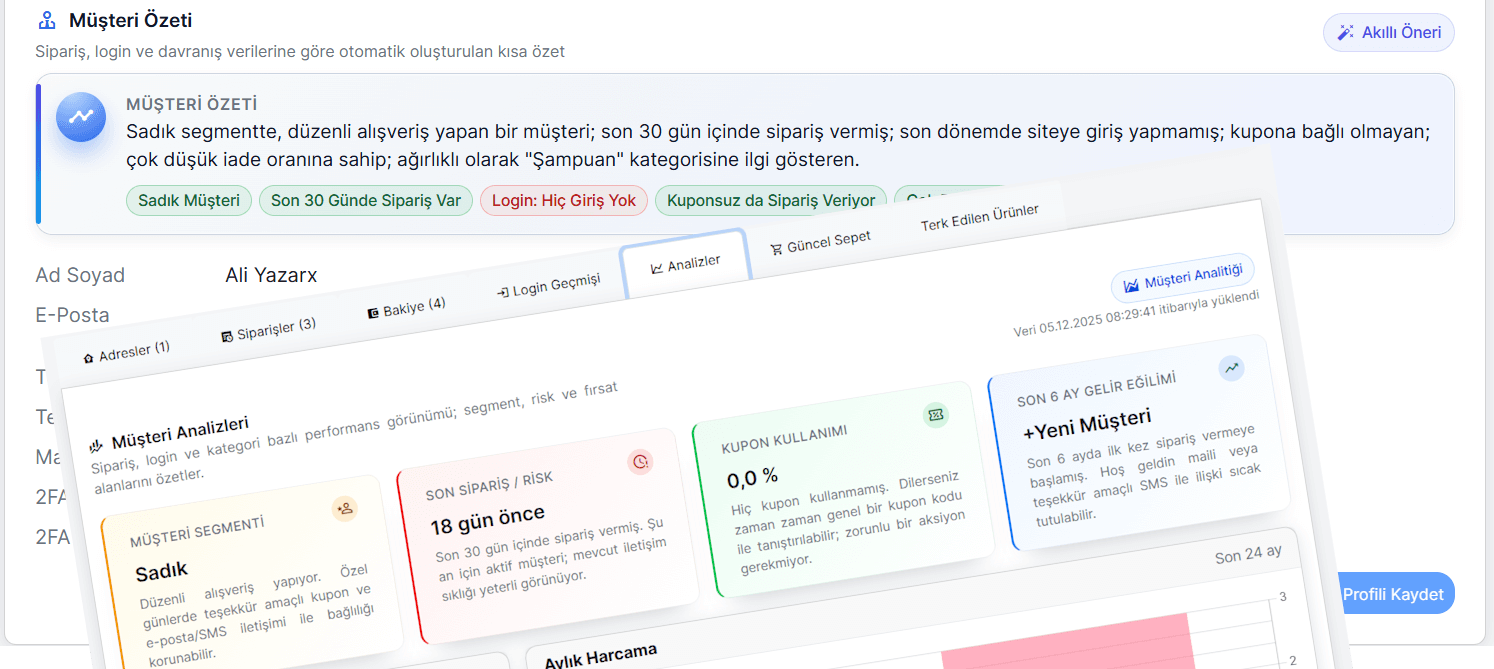The image size is (1494, 669).
Task: Click the Müşteri Analizleri heading
Action: pos(180,432)
